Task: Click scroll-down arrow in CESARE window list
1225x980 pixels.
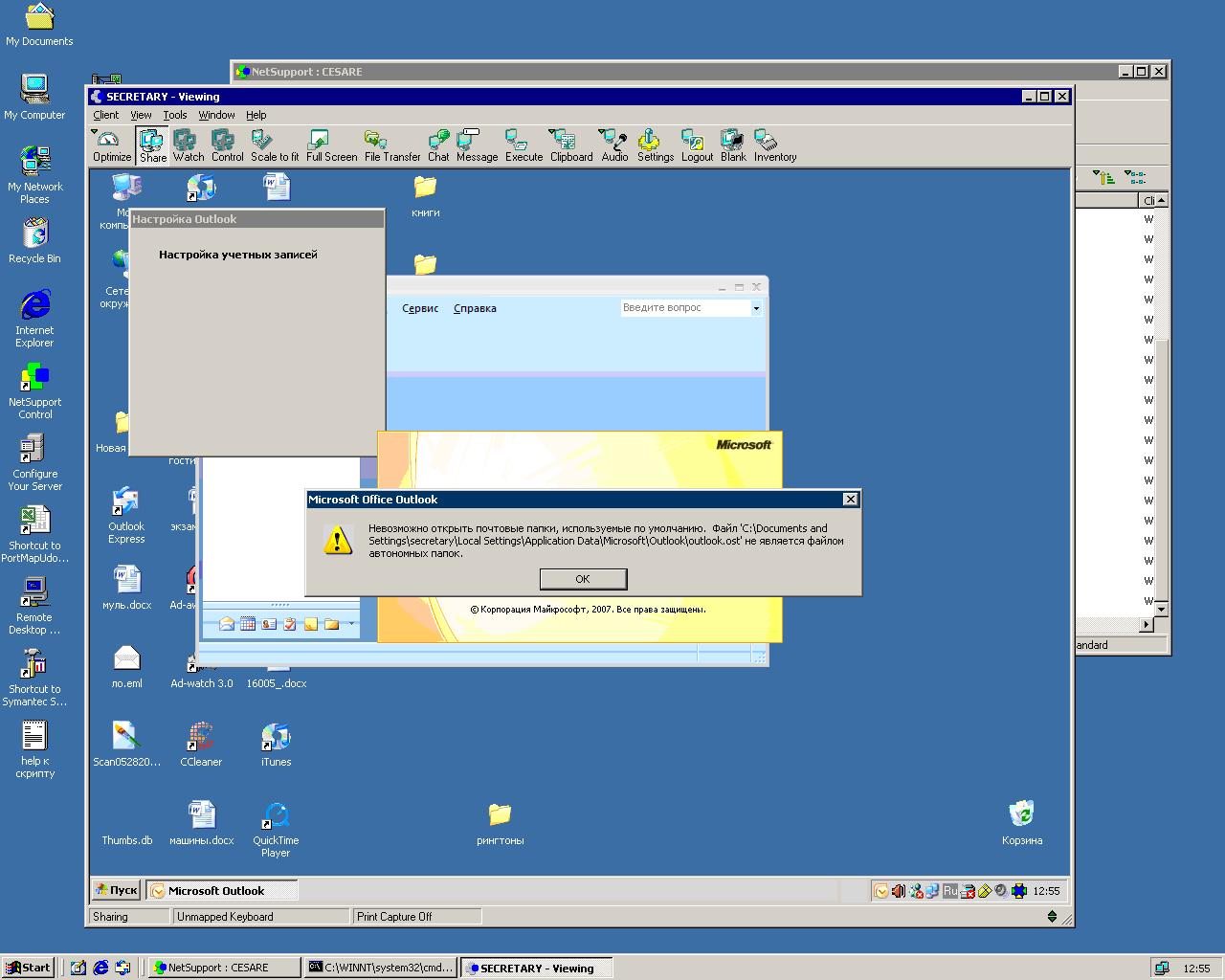Action: coord(1161,610)
